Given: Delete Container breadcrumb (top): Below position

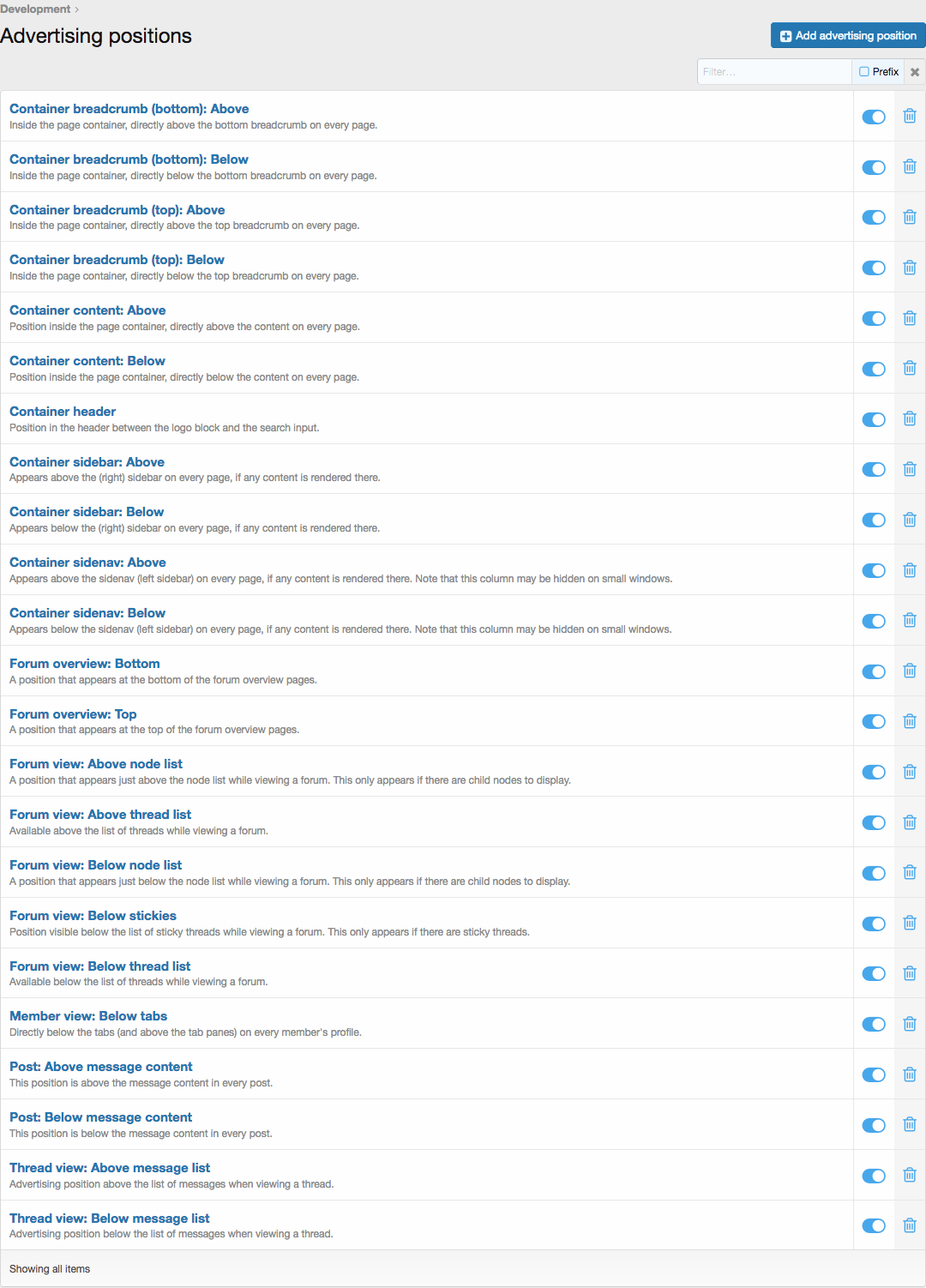Looking at the screenshot, I should coord(910,268).
